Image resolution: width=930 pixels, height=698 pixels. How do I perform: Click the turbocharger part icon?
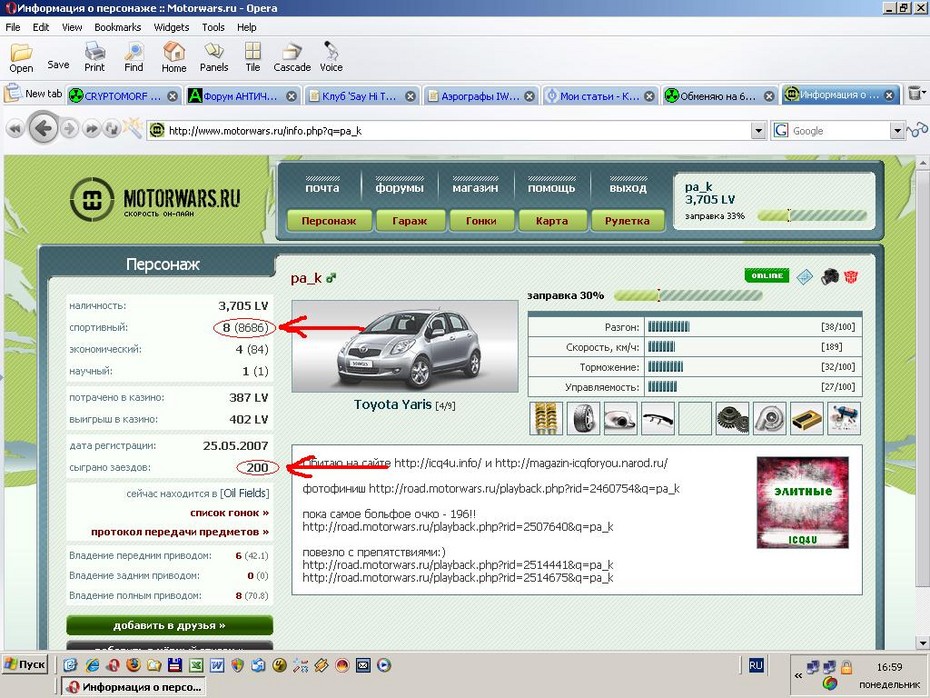(770, 418)
